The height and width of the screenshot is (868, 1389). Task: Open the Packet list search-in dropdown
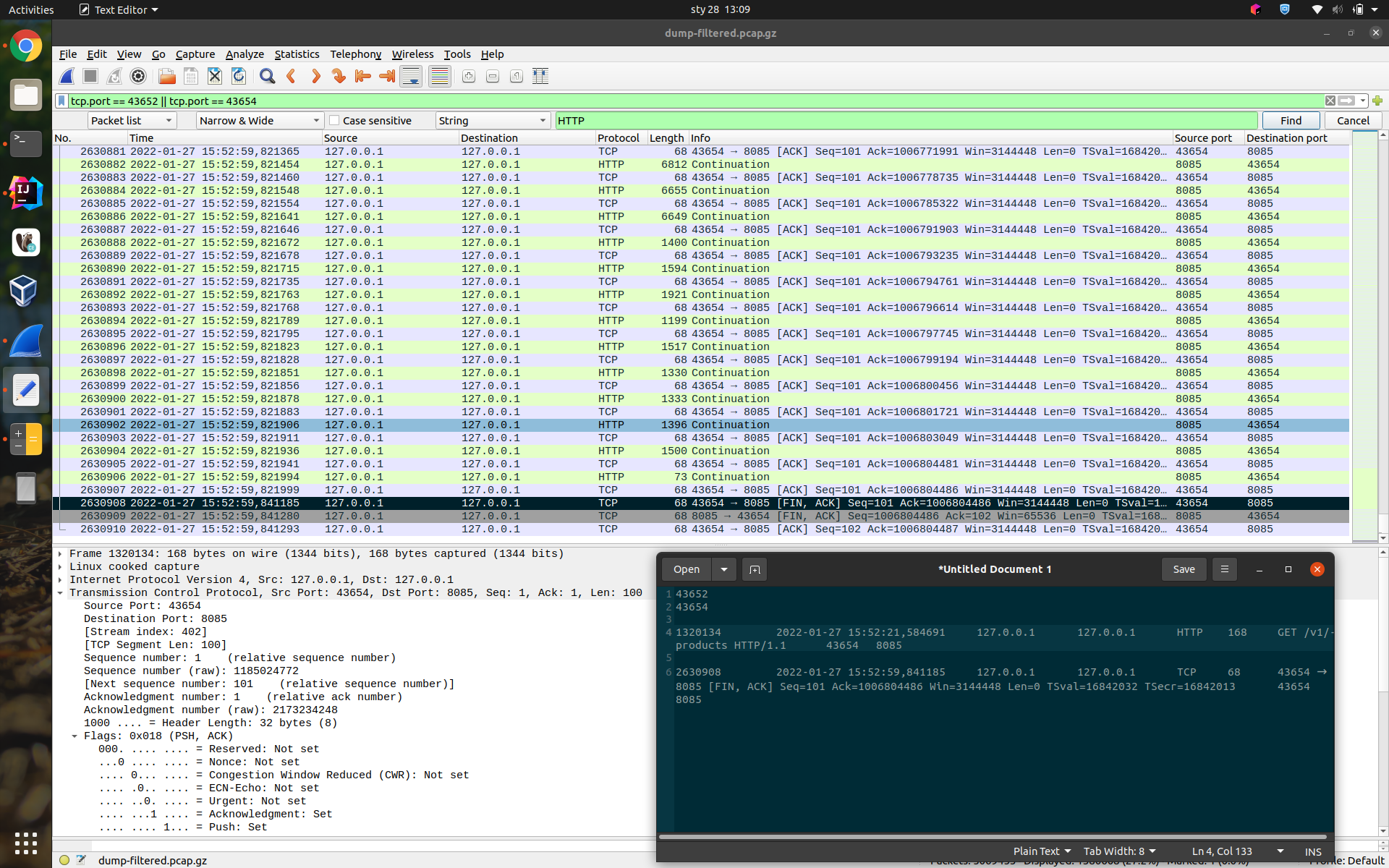tap(132, 121)
